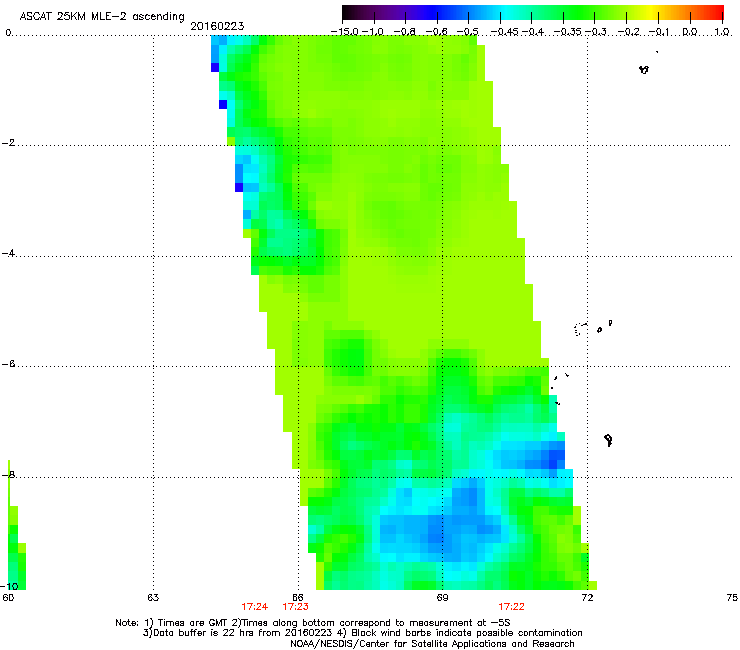This screenshot has height=650, width=740.
Task: Click the latitude axis label '-10'
Action: [9, 586]
